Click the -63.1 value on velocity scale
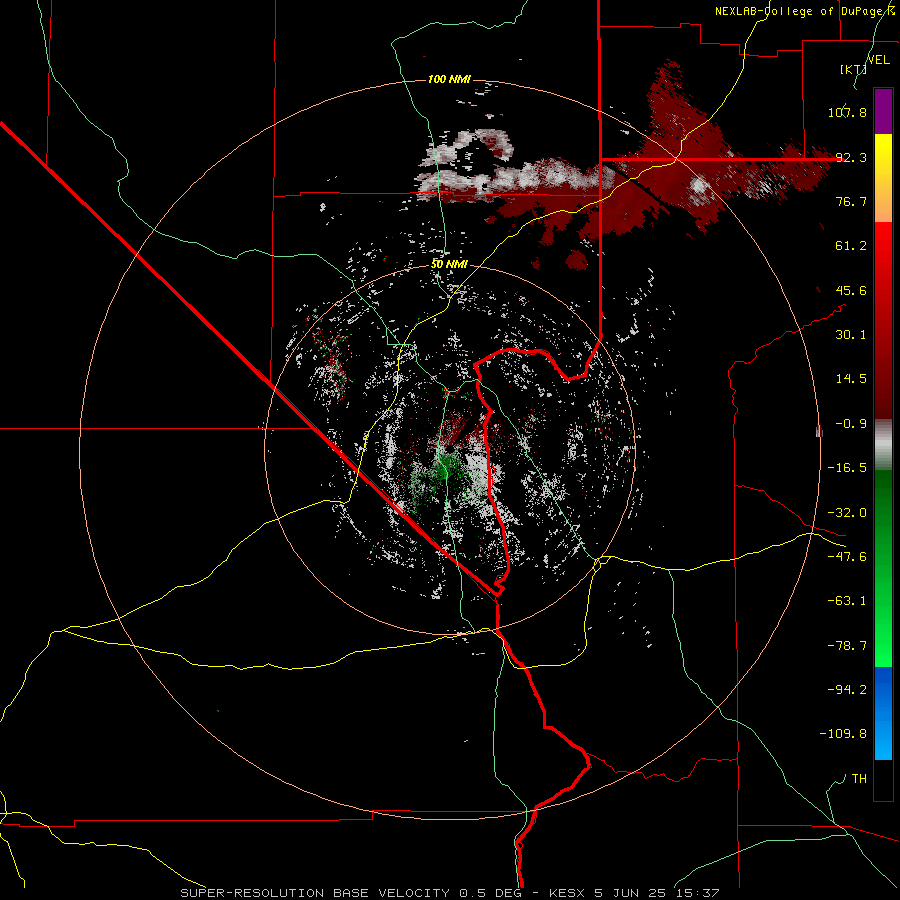The width and height of the screenshot is (900, 900). [x=847, y=601]
